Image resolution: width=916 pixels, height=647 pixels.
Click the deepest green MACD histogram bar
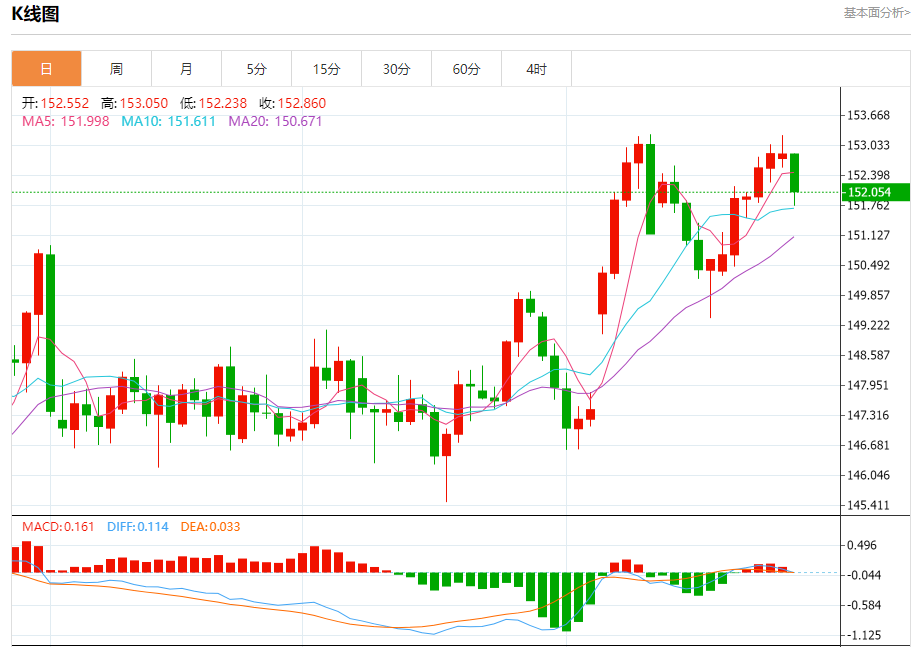pyautogui.click(x=567, y=601)
